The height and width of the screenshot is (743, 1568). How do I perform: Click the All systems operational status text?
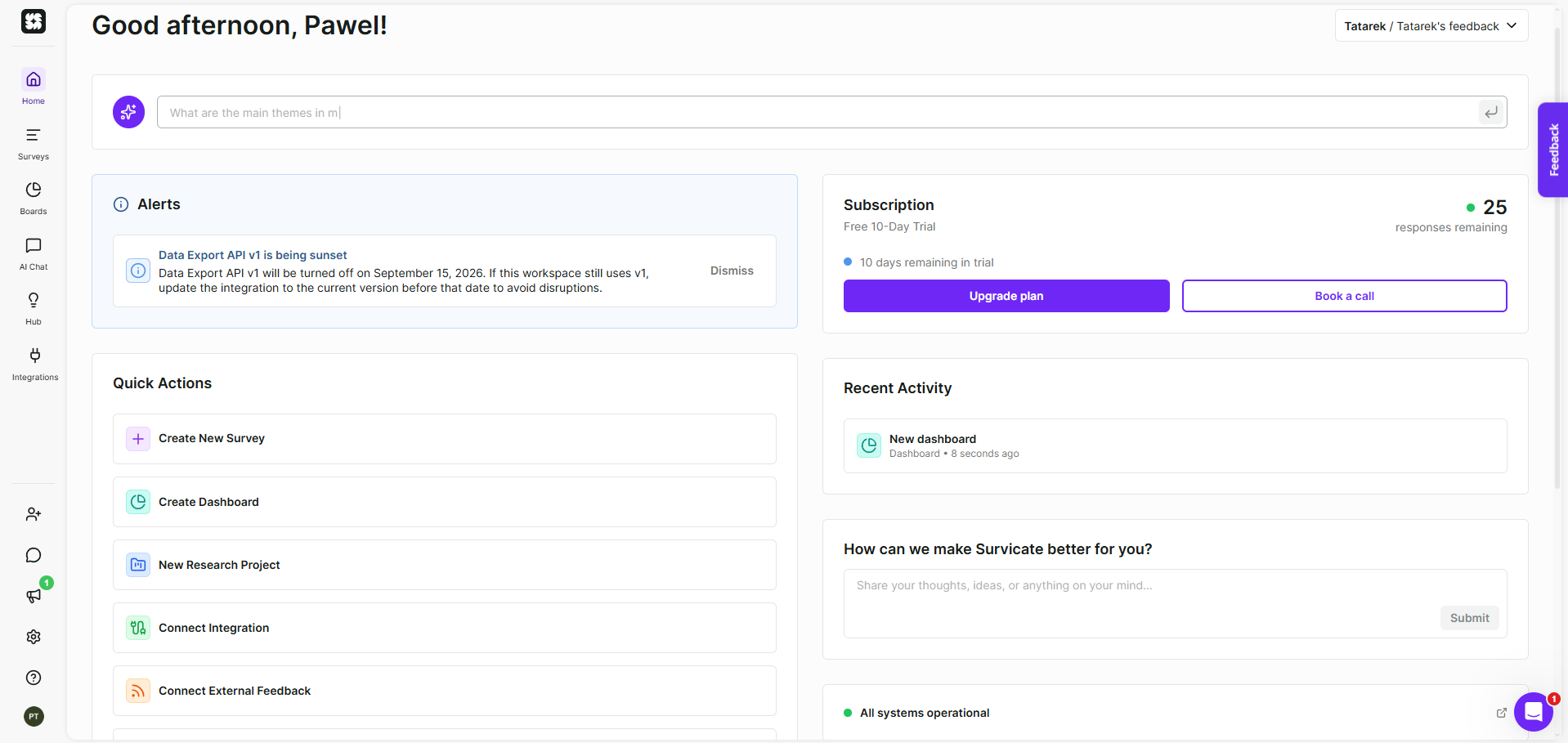(925, 713)
